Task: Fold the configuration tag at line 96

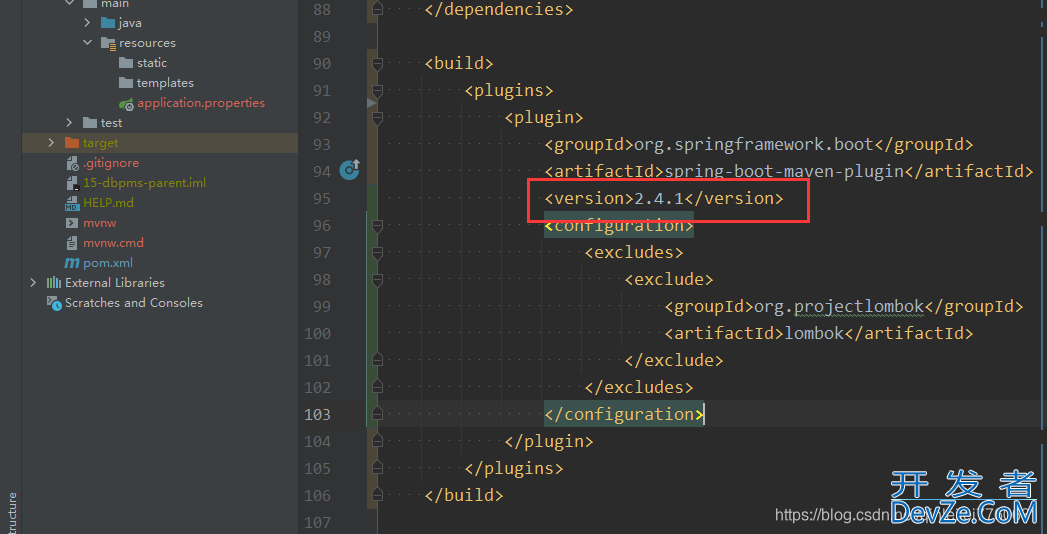Action: click(377, 226)
